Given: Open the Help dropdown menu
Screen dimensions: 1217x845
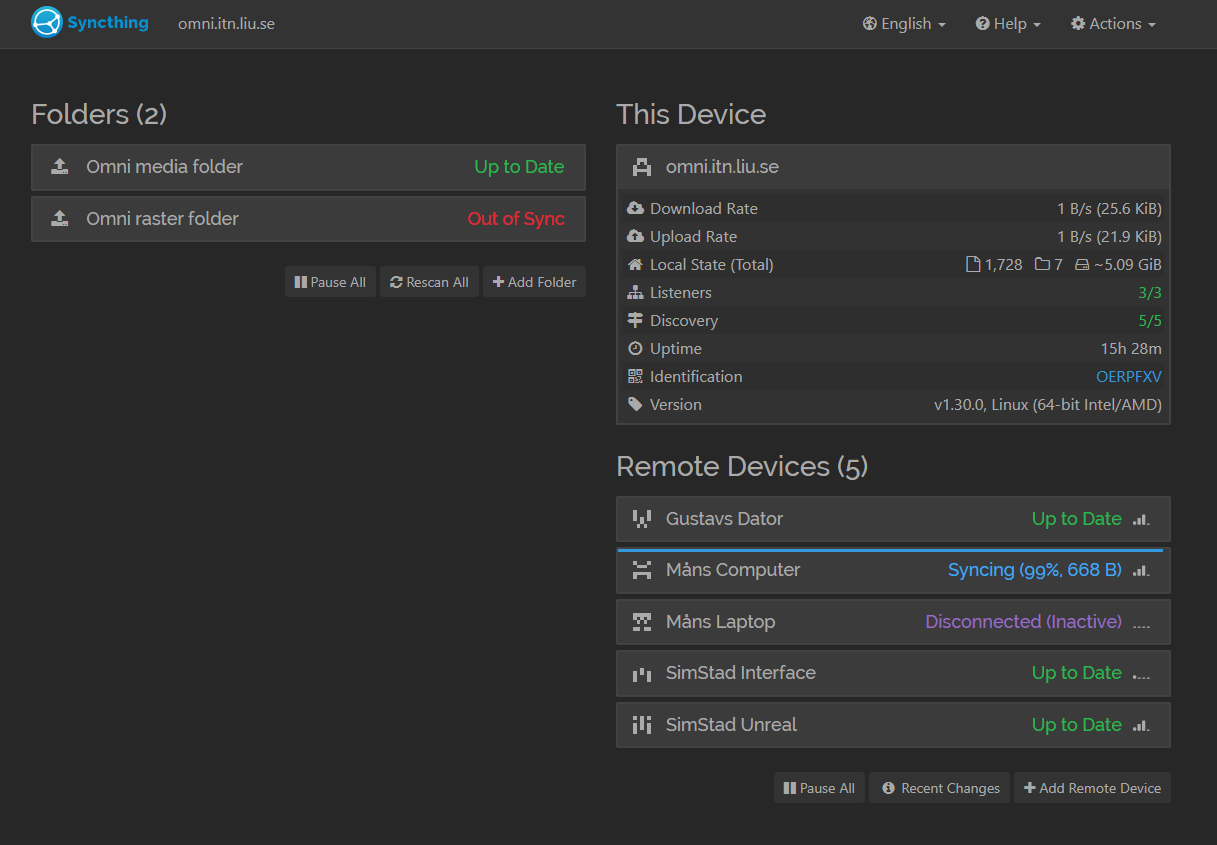Looking at the screenshot, I should point(1008,24).
